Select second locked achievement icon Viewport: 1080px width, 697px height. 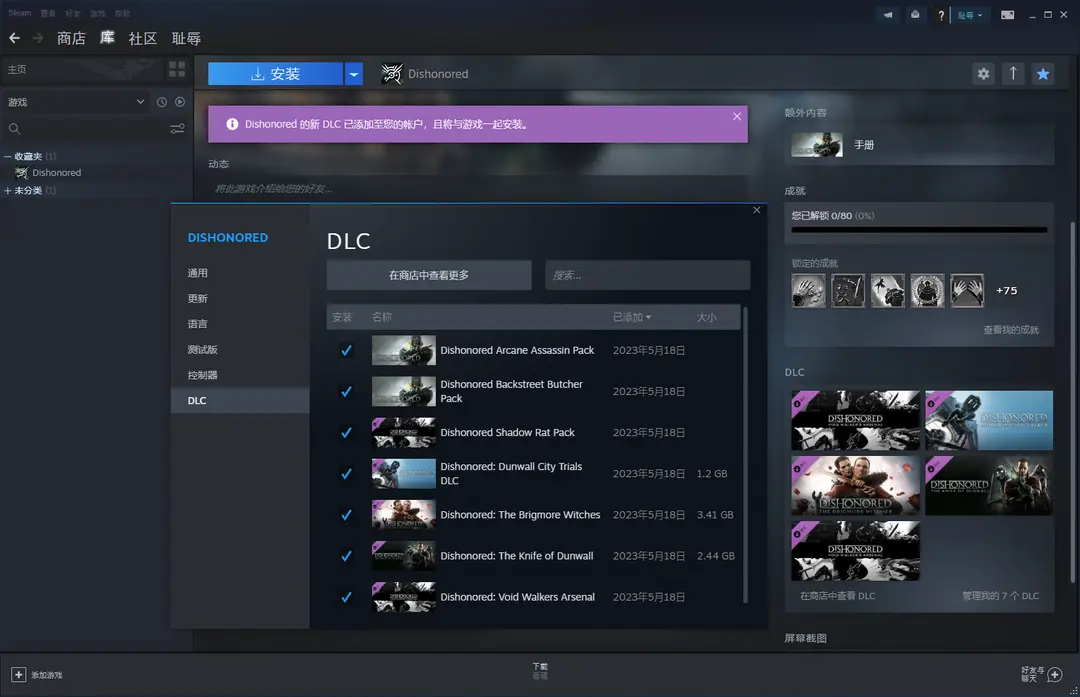coord(848,291)
